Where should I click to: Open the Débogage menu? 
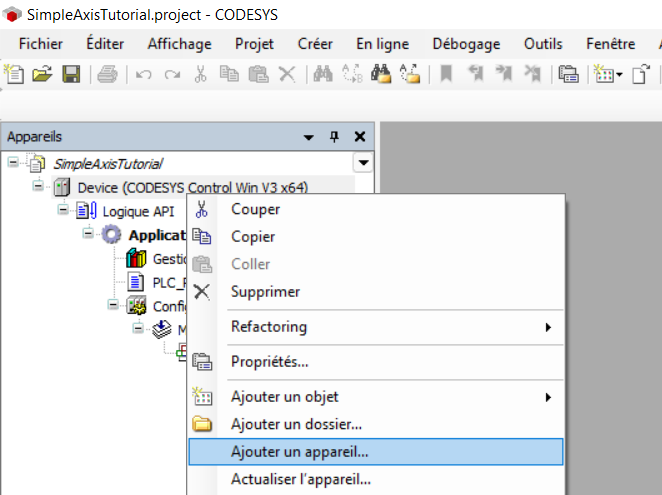click(466, 44)
